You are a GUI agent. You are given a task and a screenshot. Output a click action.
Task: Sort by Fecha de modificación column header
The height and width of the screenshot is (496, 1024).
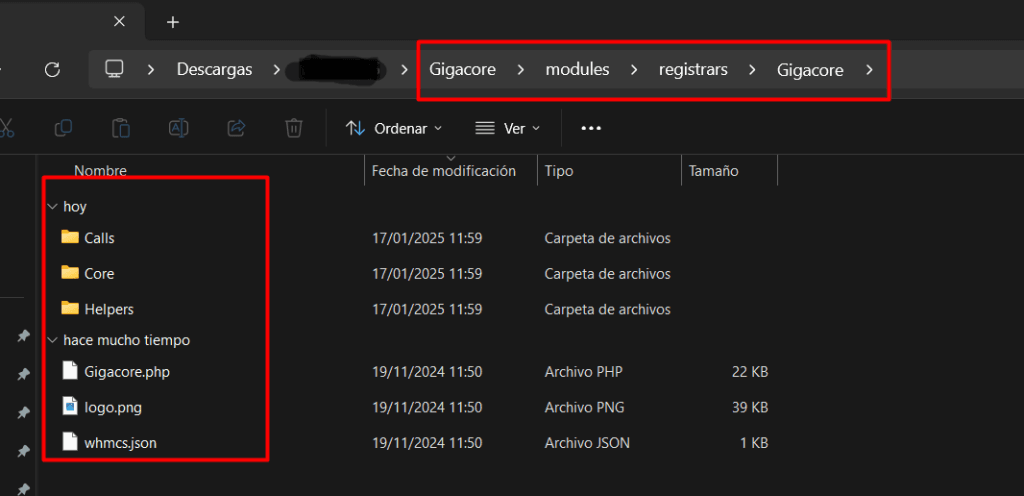(x=443, y=171)
